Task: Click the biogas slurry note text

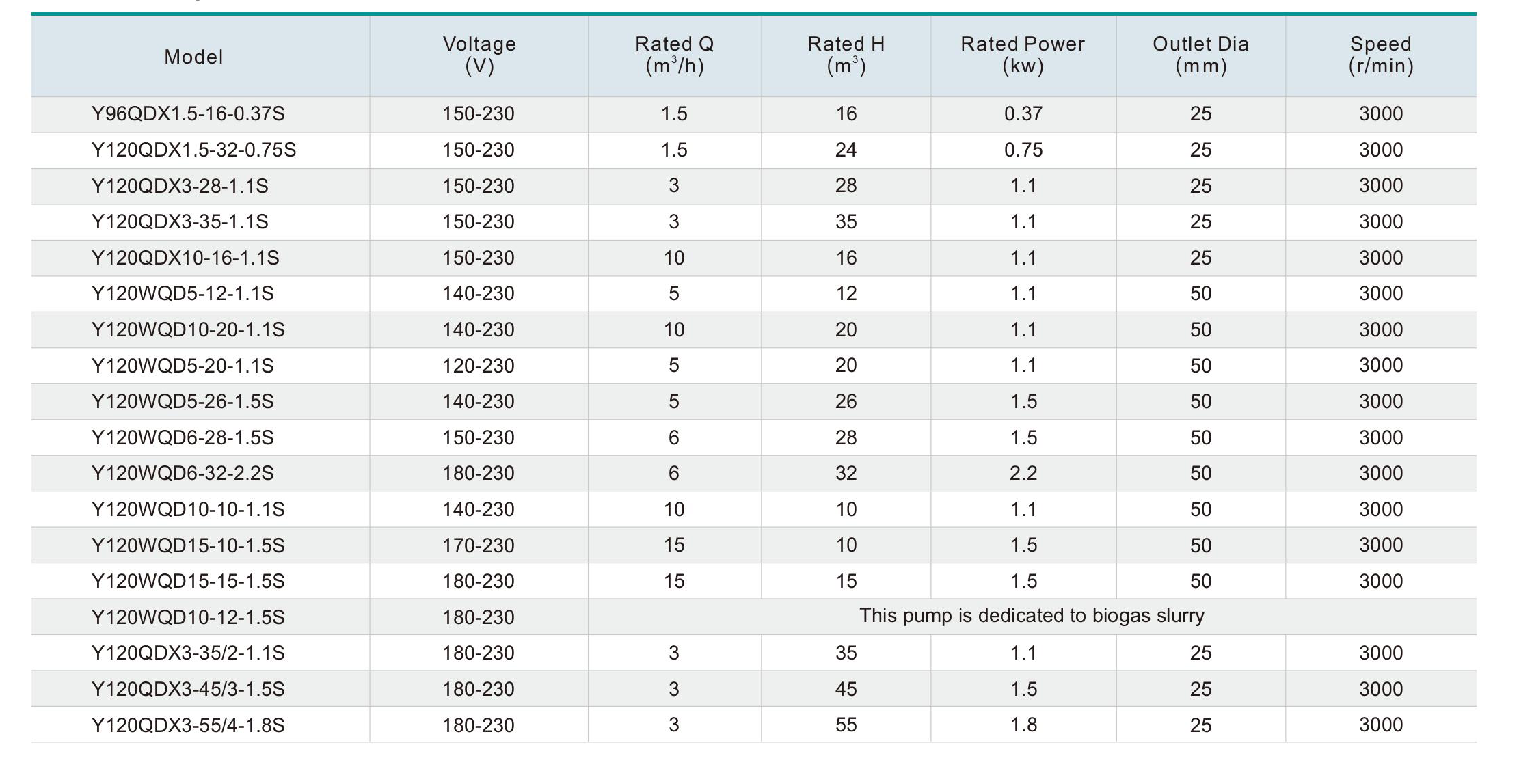Action: click(1032, 616)
